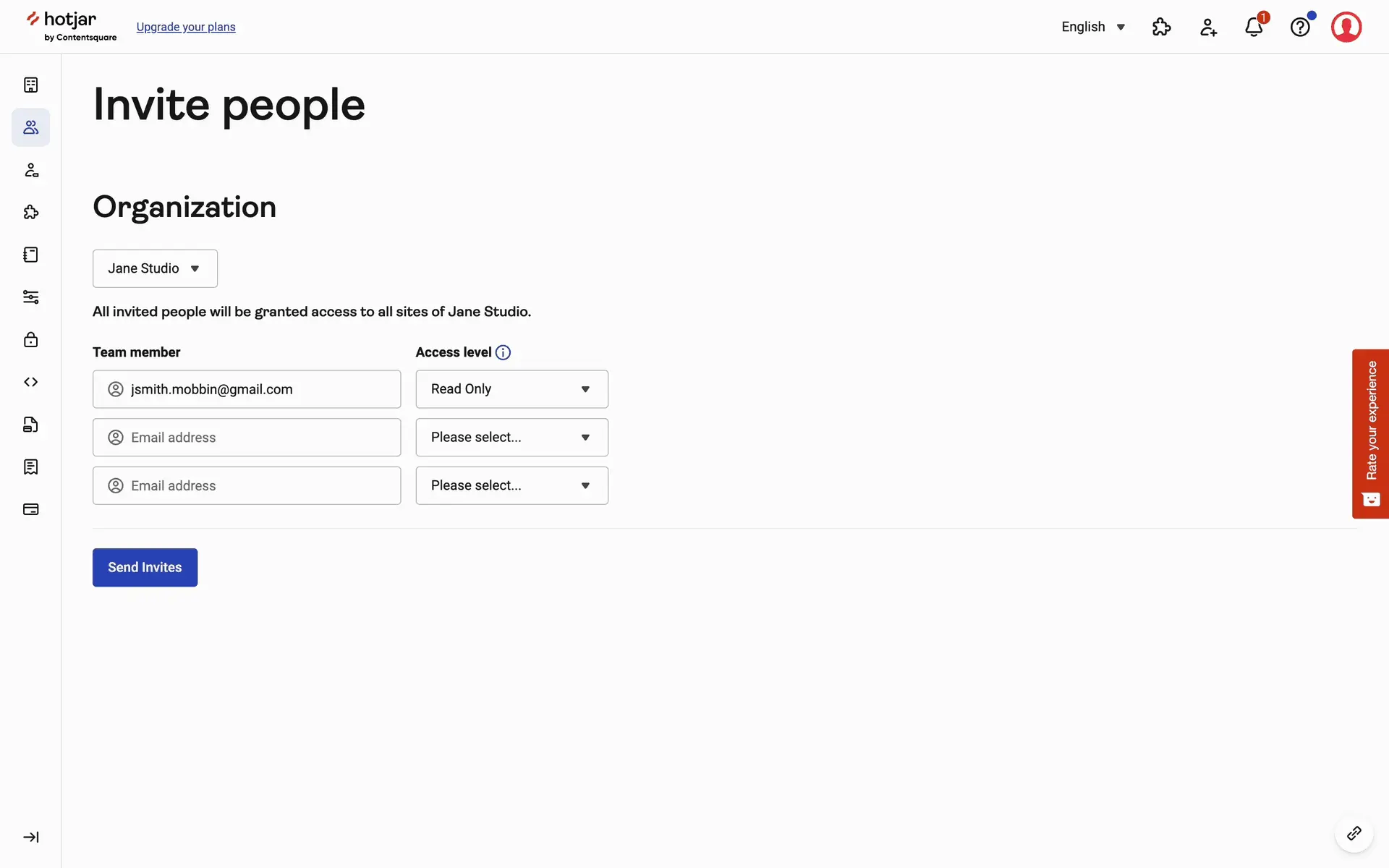The height and width of the screenshot is (868, 1389).
Task: Click Rate your experience feedback tab
Action: pos(1370,434)
